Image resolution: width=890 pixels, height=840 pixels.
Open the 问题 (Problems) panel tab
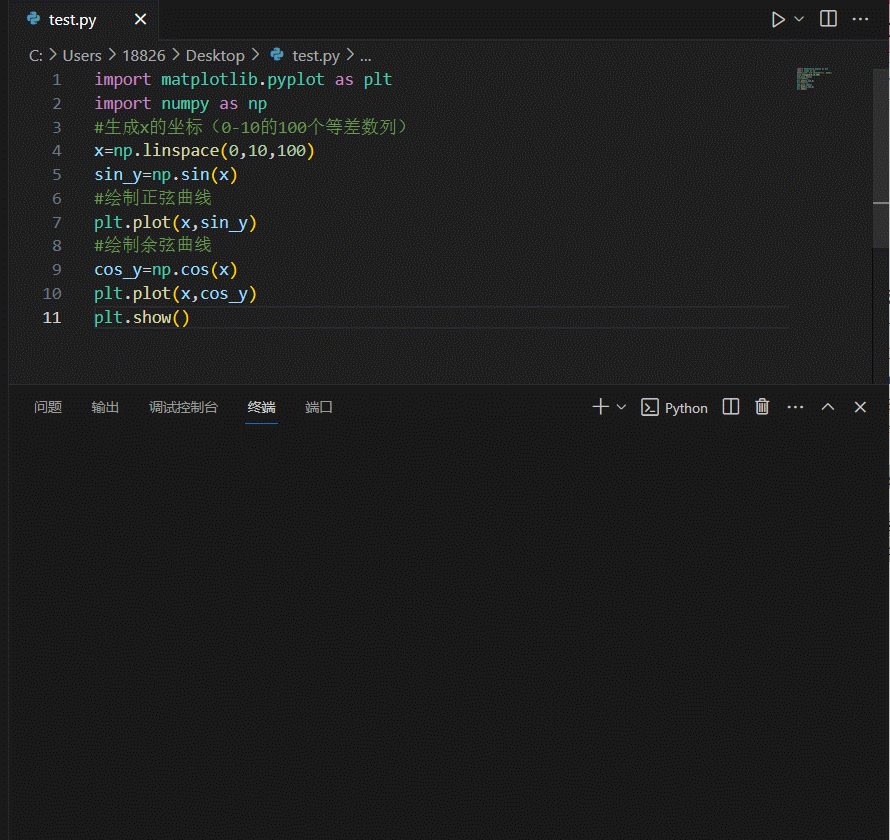pyautogui.click(x=48, y=407)
